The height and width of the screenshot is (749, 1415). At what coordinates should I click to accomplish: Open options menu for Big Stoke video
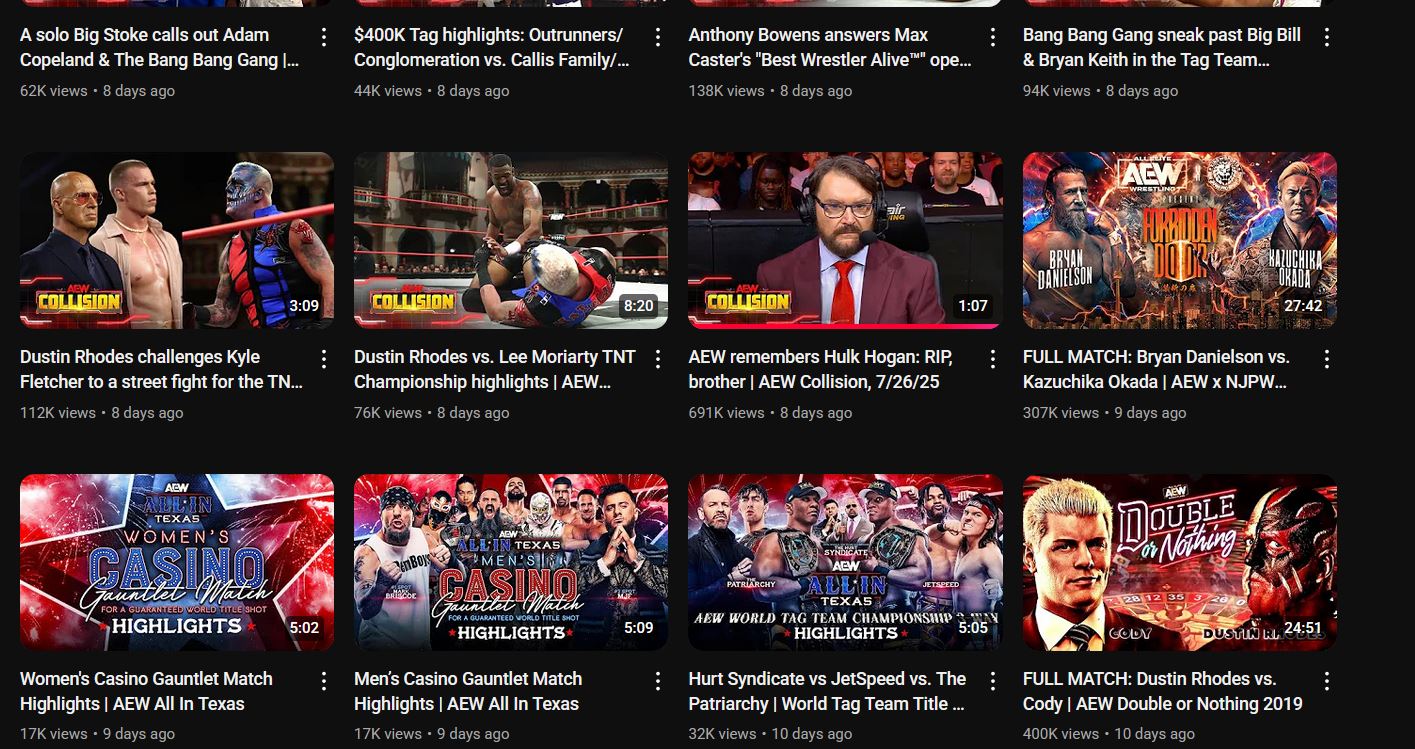coord(324,38)
